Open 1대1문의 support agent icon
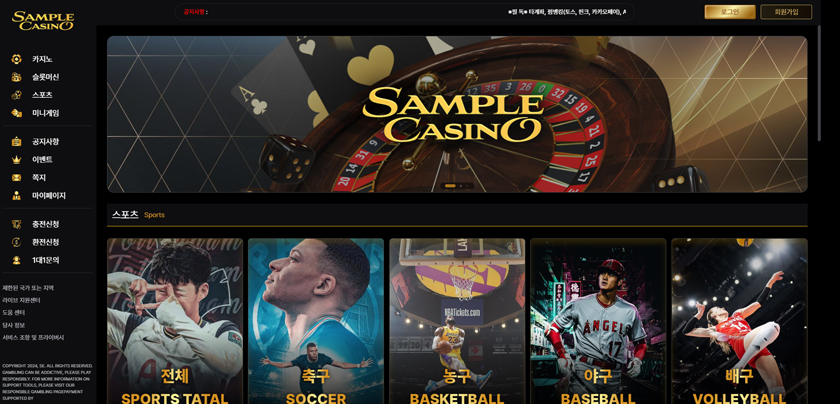Screen dimensions: 840x404 coord(17,260)
